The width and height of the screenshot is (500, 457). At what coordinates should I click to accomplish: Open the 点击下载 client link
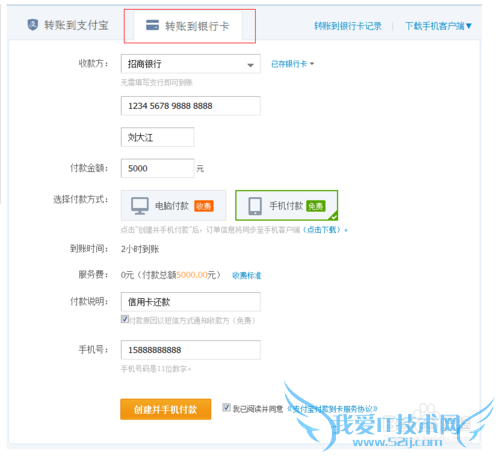pos(323,230)
